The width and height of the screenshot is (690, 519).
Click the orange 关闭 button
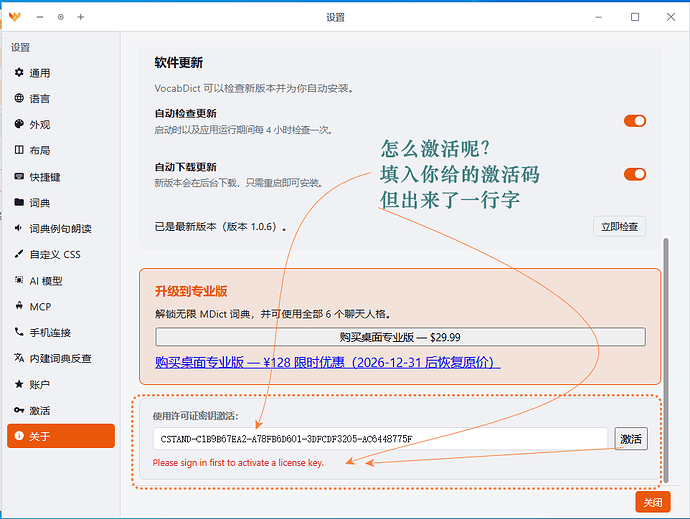[x=653, y=502]
